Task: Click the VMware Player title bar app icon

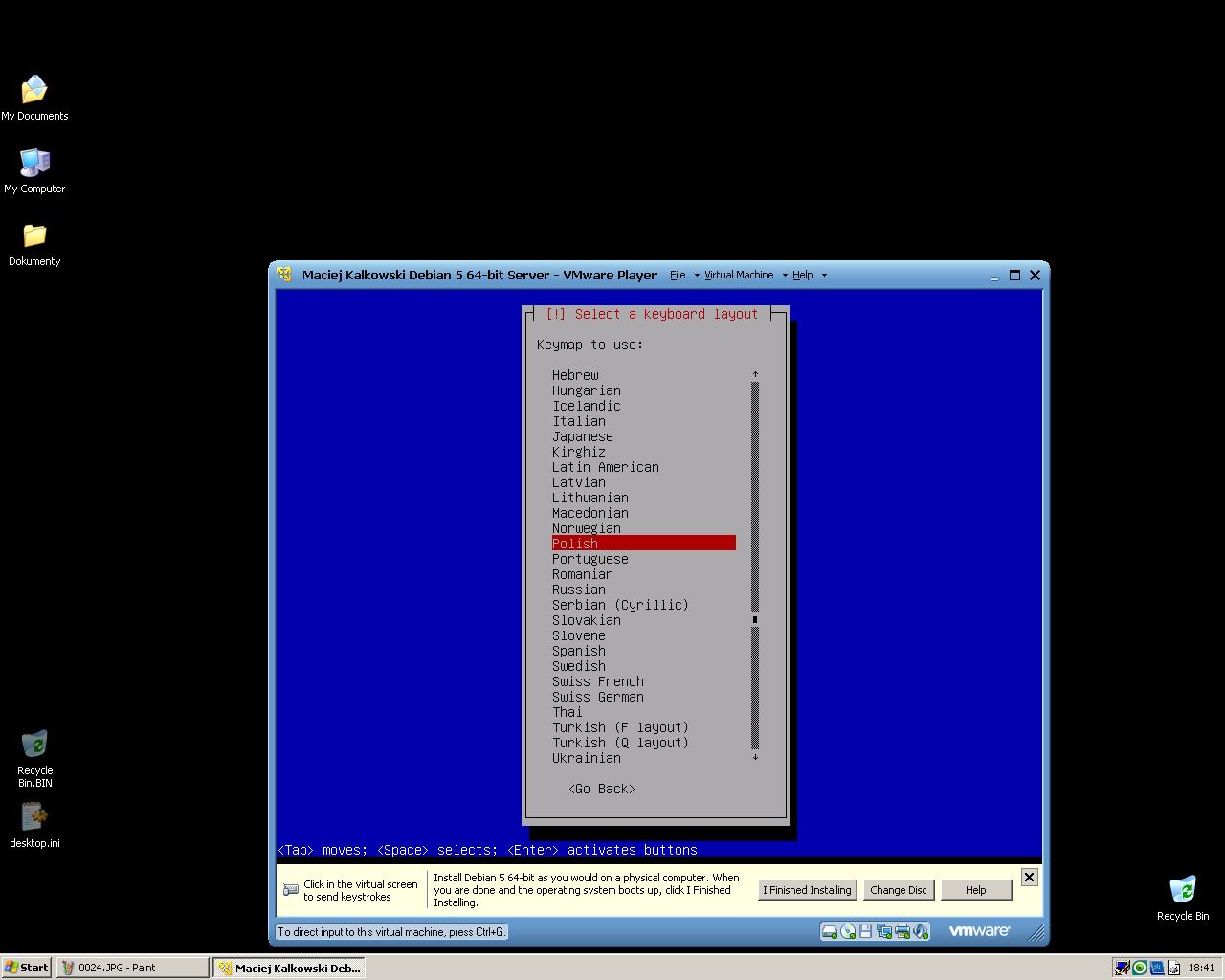Action: (x=284, y=275)
